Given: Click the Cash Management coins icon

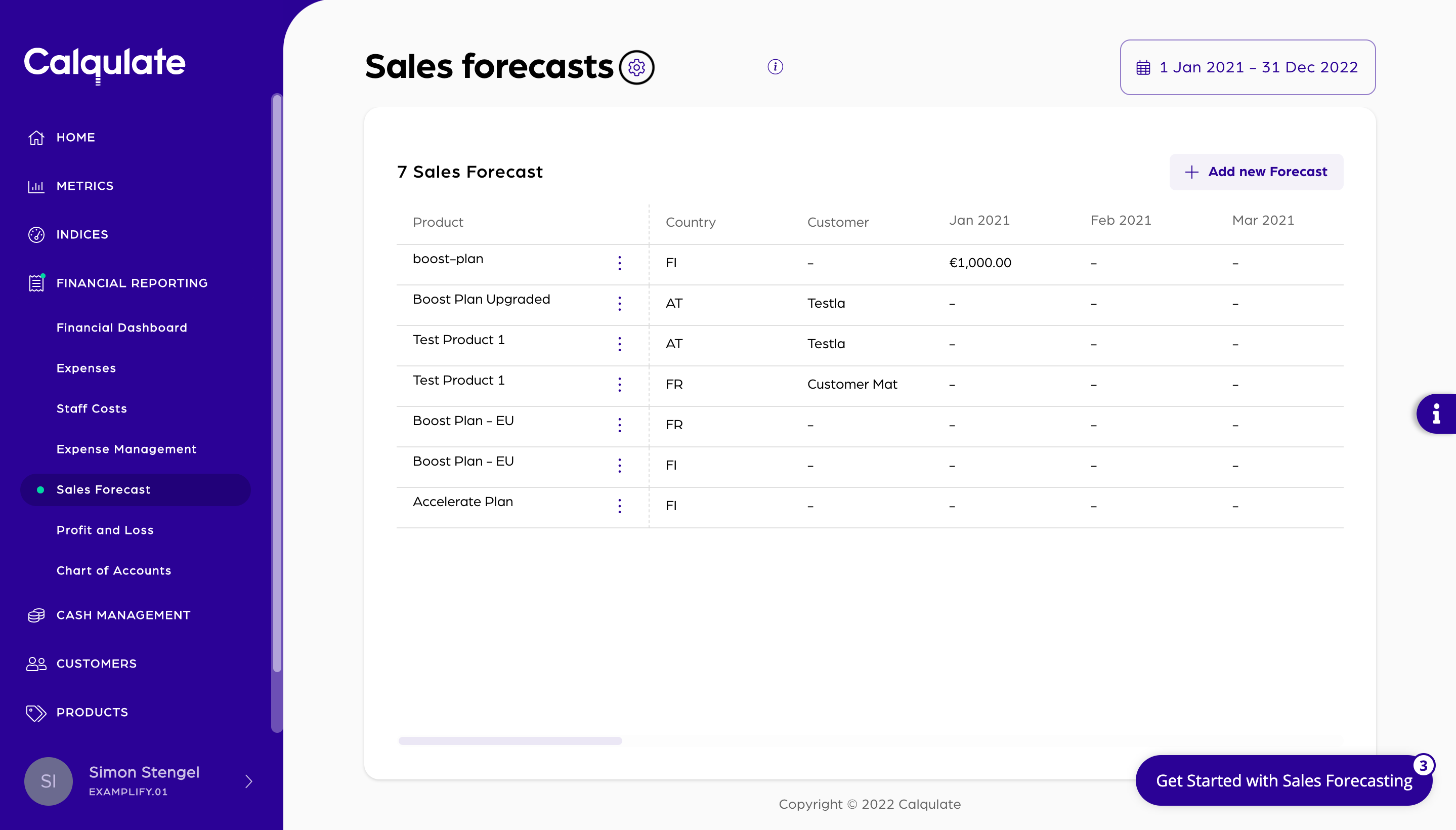Looking at the screenshot, I should tap(36, 615).
